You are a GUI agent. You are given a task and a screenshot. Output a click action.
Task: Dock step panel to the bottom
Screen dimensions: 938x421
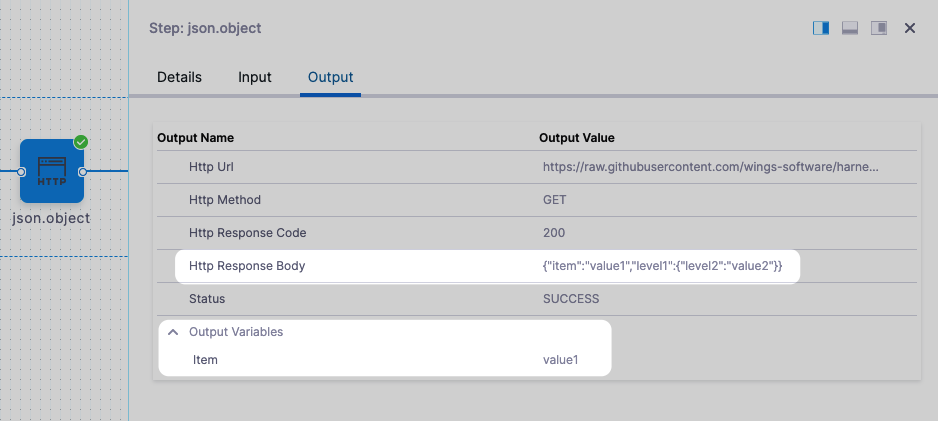pos(851,28)
